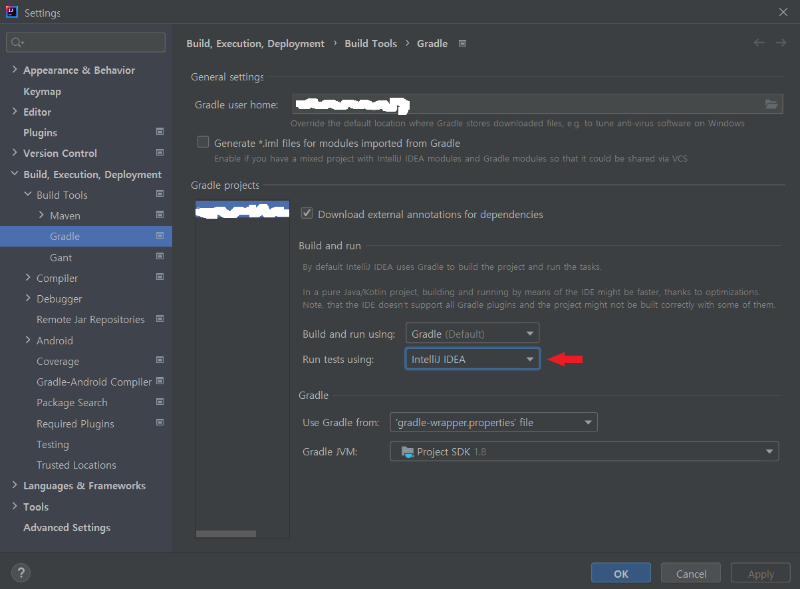This screenshot has width=800, height=589.
Task: Click project-level icon beside Compiler
Action: tap(160, 277)
